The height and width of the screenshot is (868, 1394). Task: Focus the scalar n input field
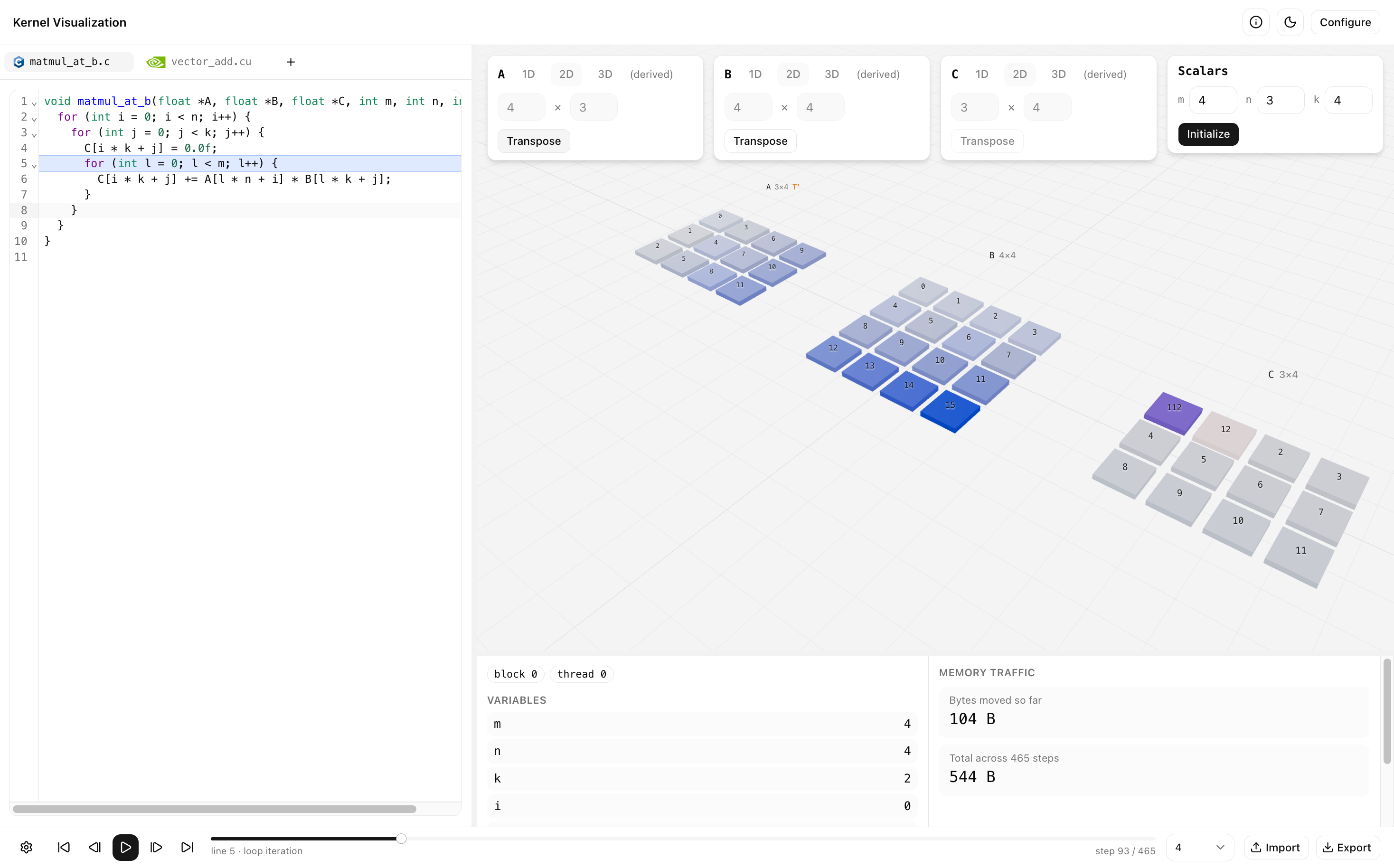[1281, 101]
